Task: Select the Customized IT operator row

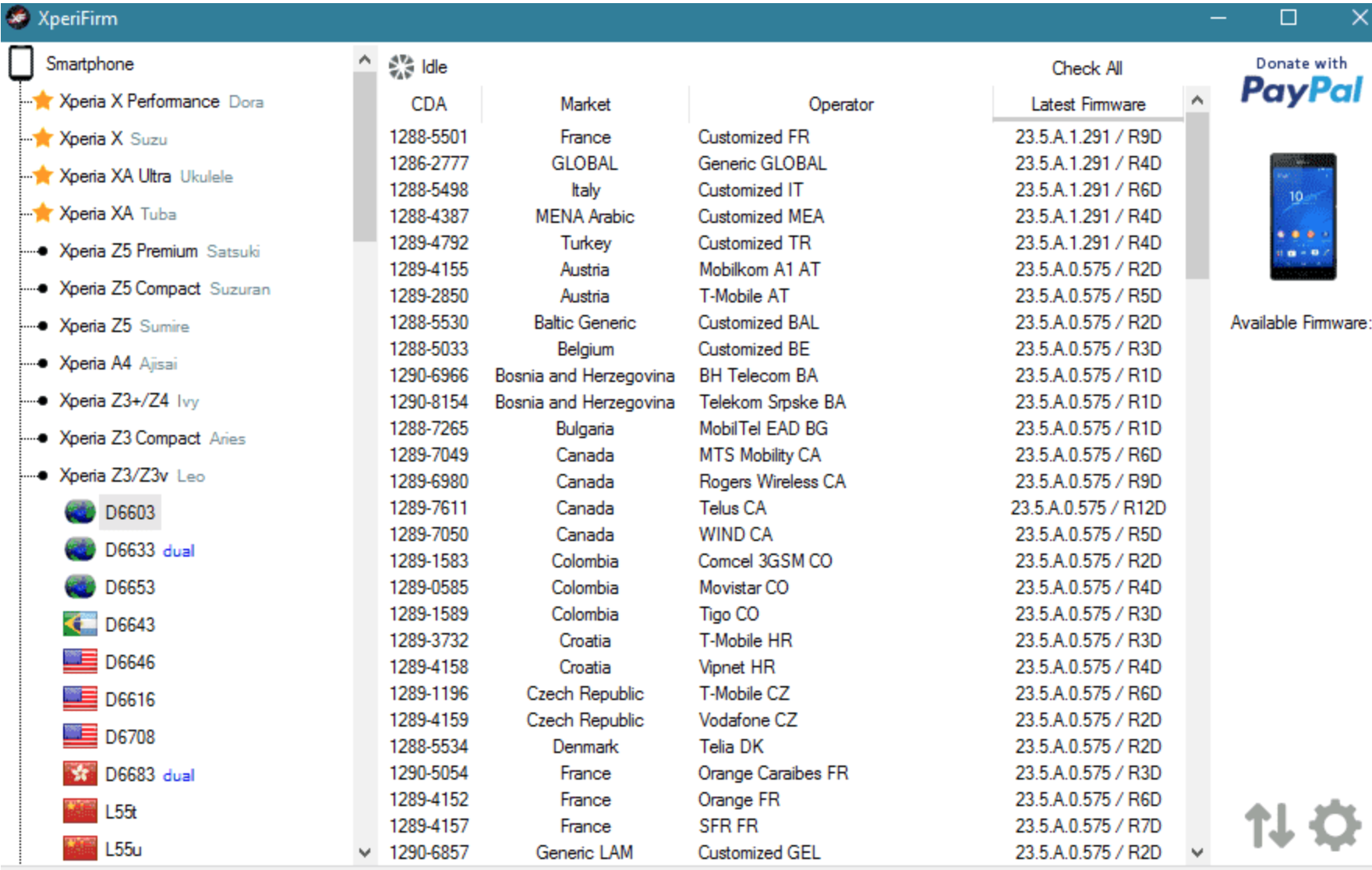Action: coord(782,190)
